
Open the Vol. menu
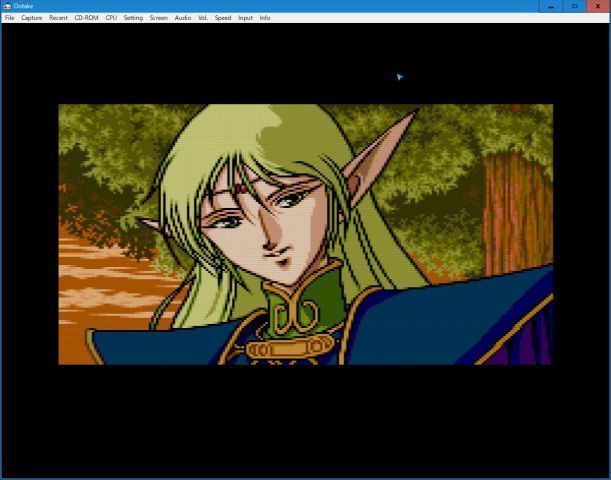[203, 18]
